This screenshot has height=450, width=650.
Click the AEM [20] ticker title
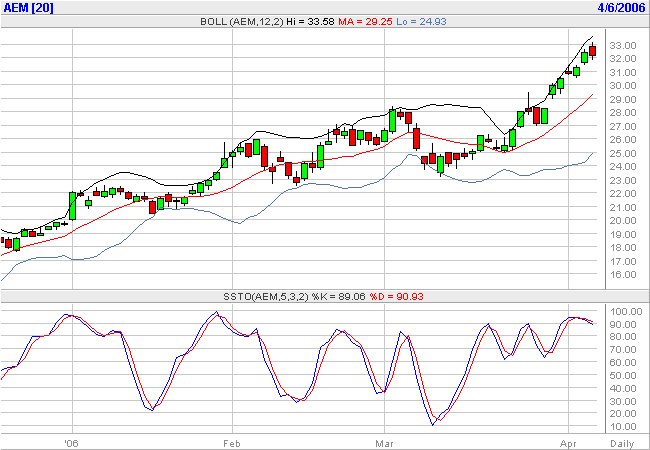click(29, 7)
